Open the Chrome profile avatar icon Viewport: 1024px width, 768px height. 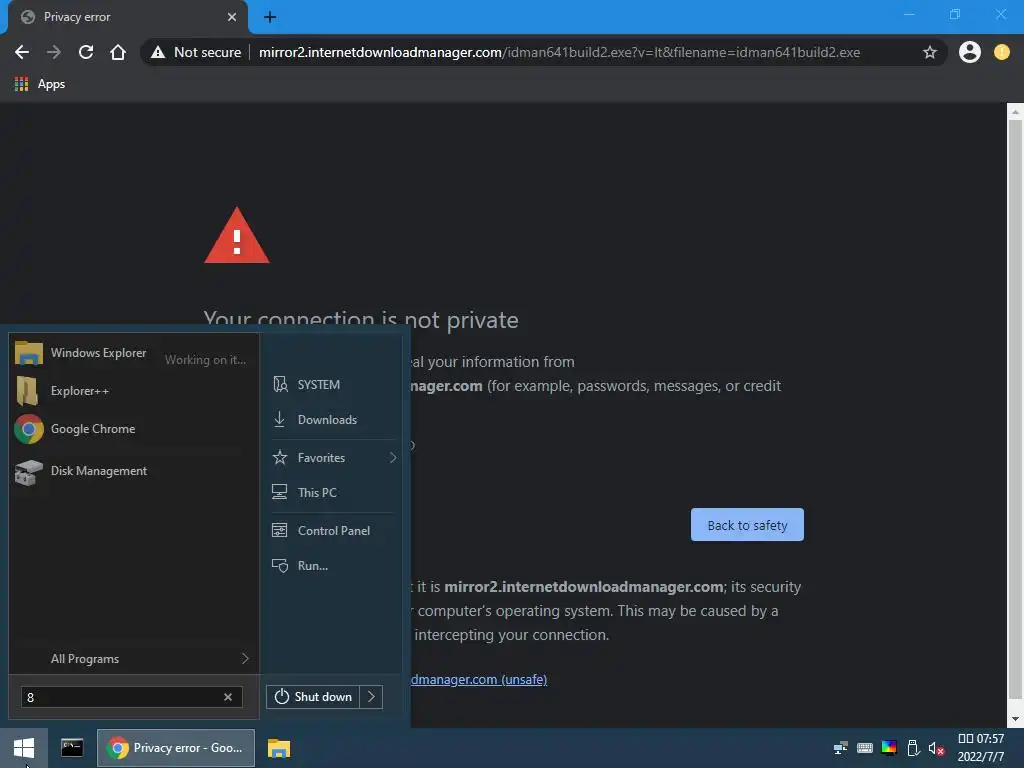click(x=970, y=52)
